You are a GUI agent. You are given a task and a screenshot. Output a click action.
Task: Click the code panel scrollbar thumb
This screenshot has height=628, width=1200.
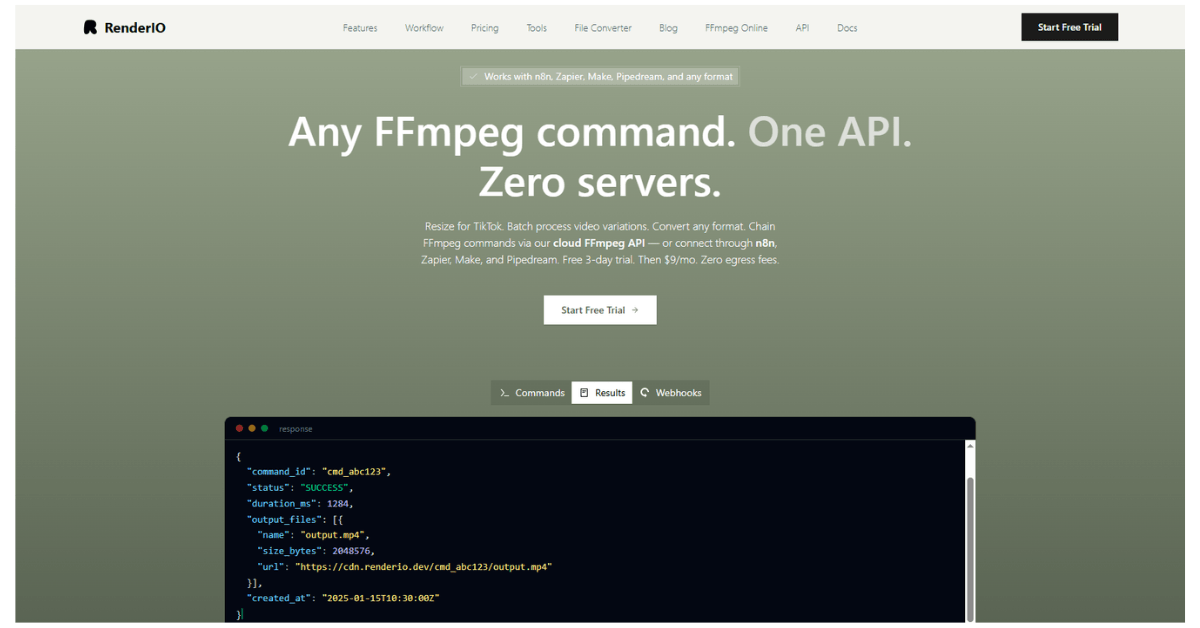[x=969, y=548]
